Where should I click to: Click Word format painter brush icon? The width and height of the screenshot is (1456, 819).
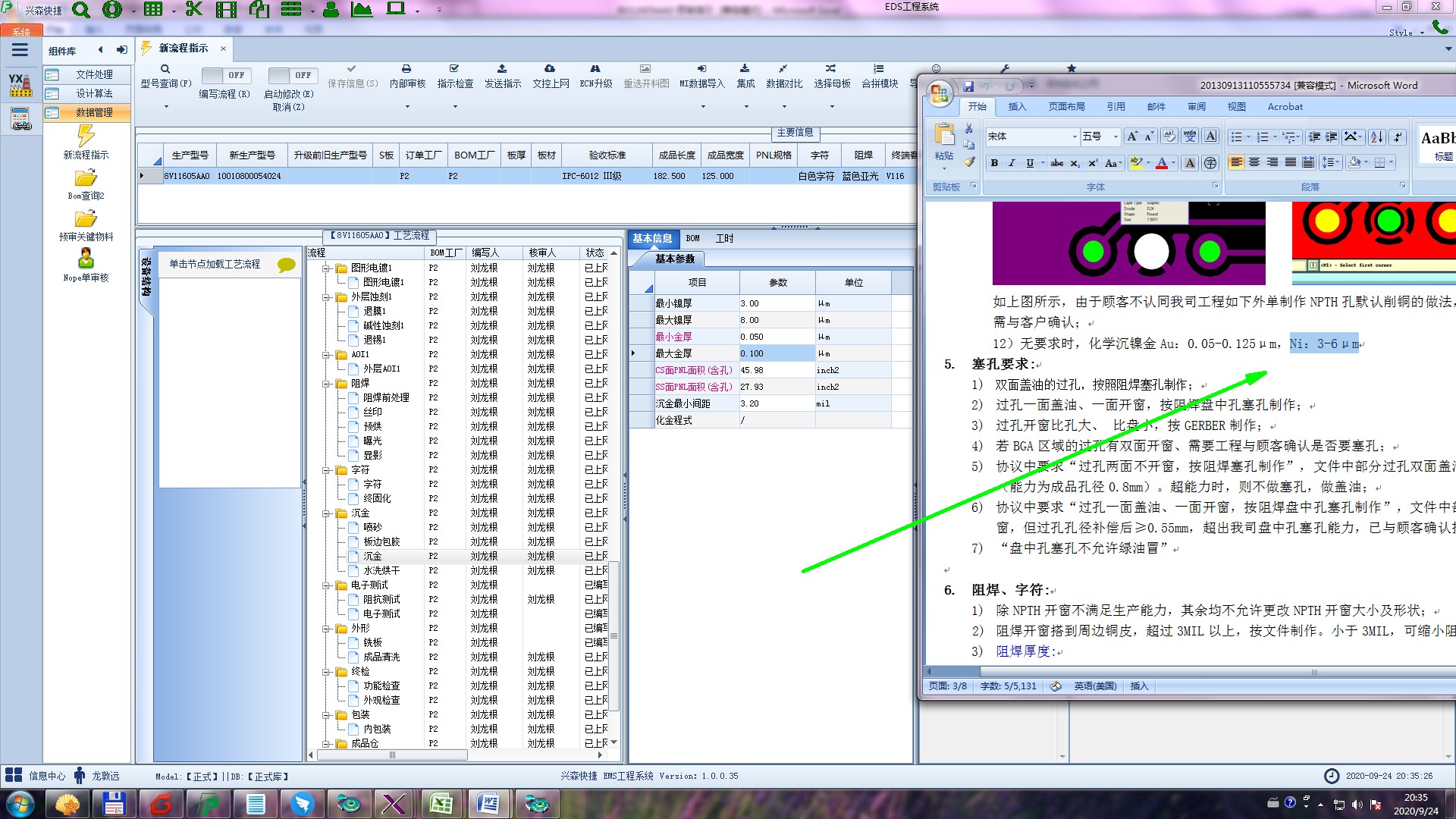(969, 162)
